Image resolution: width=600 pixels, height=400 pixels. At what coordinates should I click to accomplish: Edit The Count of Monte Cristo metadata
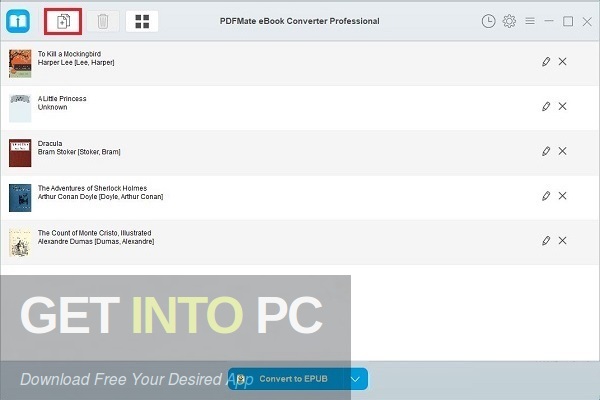(x=546, y=240)
